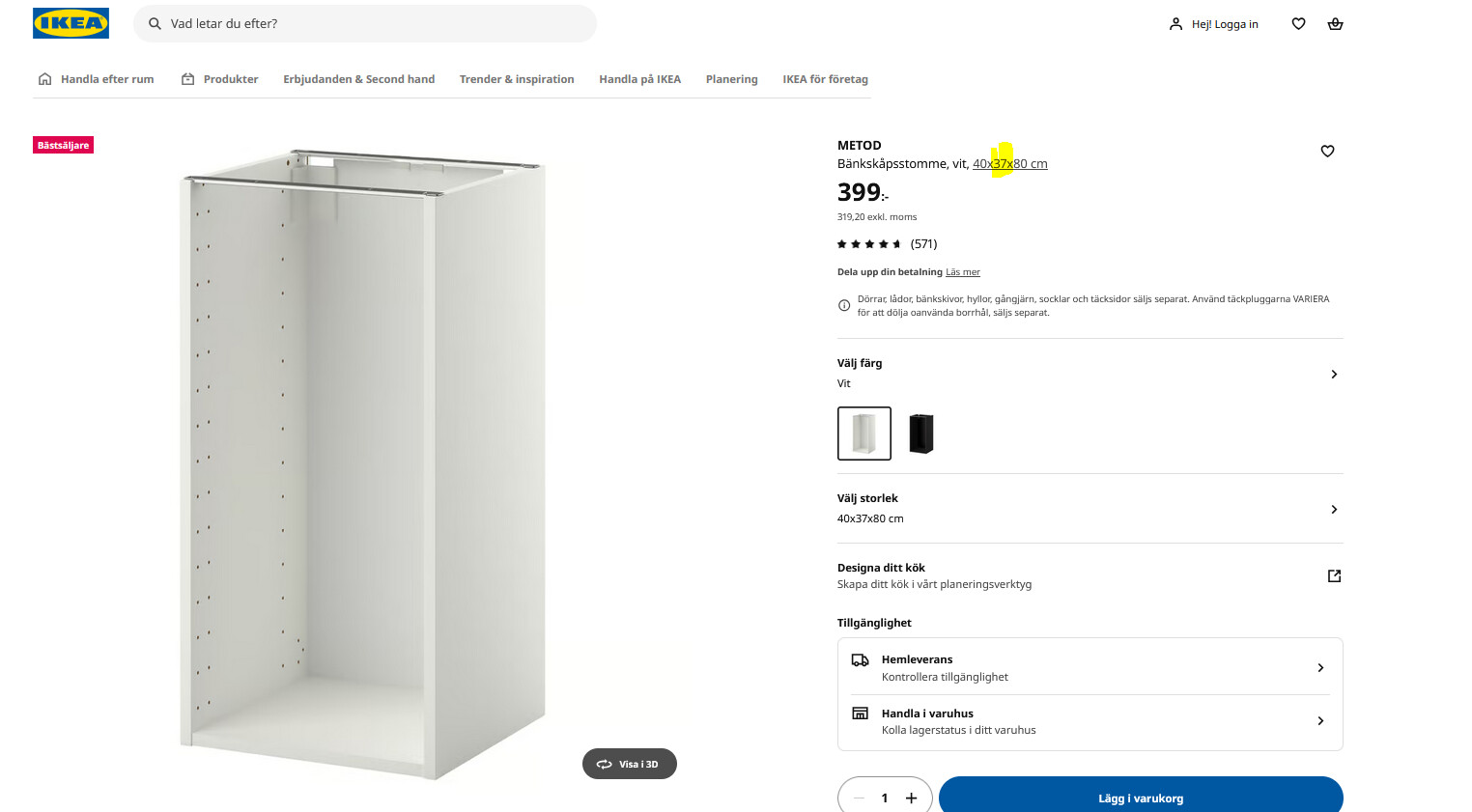
Task: Select the white color variant
Action: click(x=863, y=434)
